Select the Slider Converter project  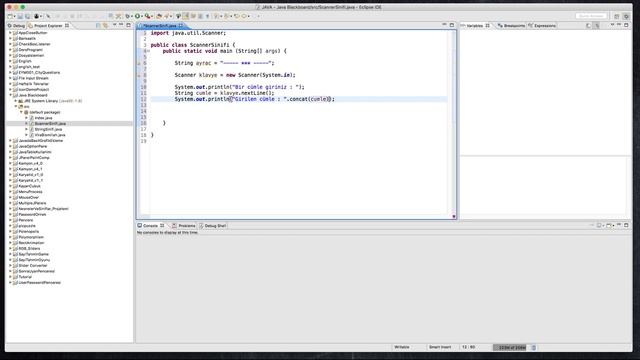33,265
